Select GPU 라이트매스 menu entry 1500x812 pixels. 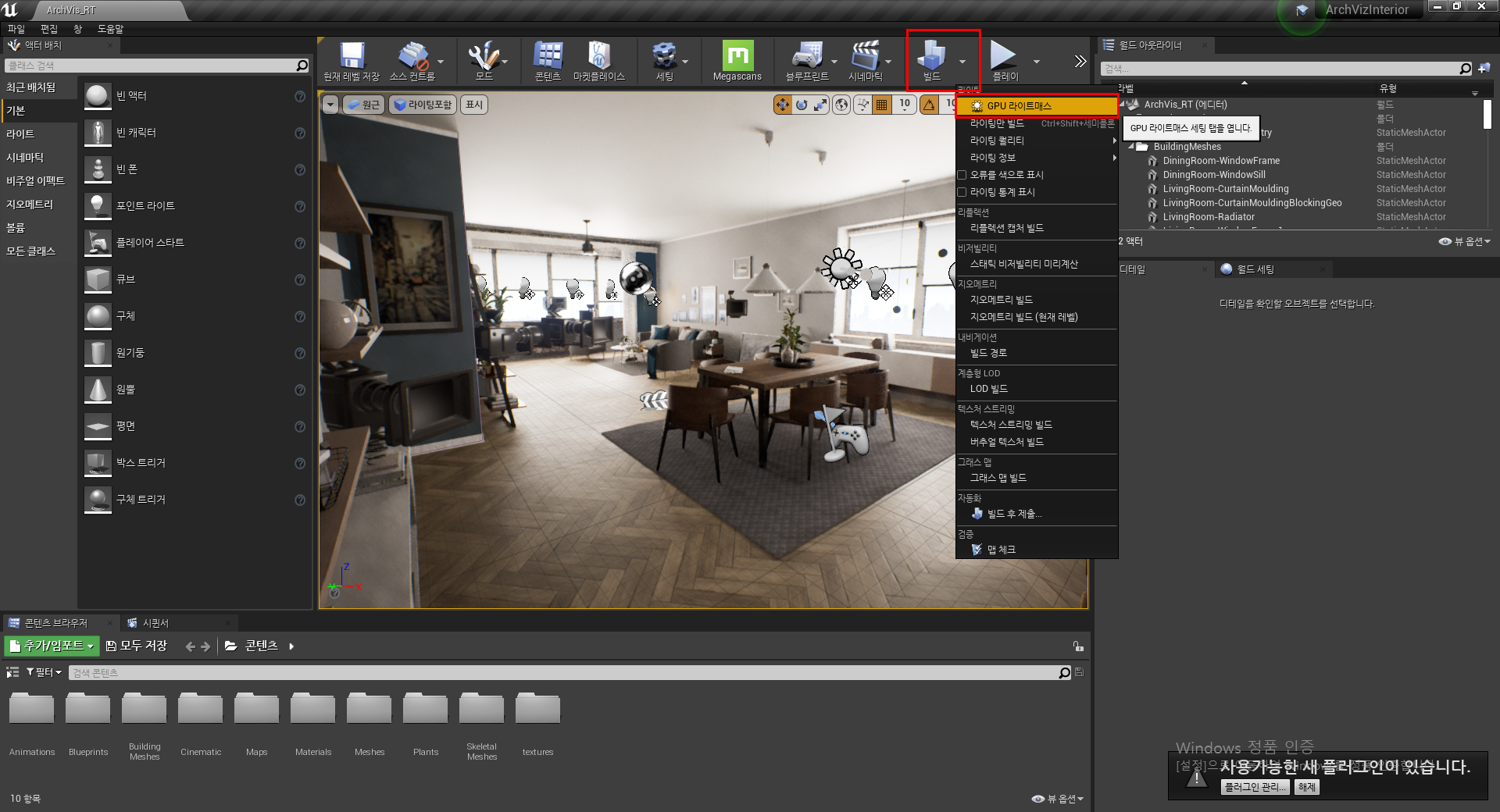pyautogui.click(x=1037, y=105)
